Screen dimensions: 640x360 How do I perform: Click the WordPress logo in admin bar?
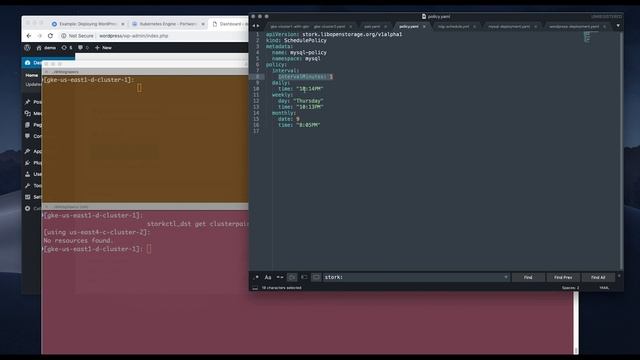(x=27, y=48)
